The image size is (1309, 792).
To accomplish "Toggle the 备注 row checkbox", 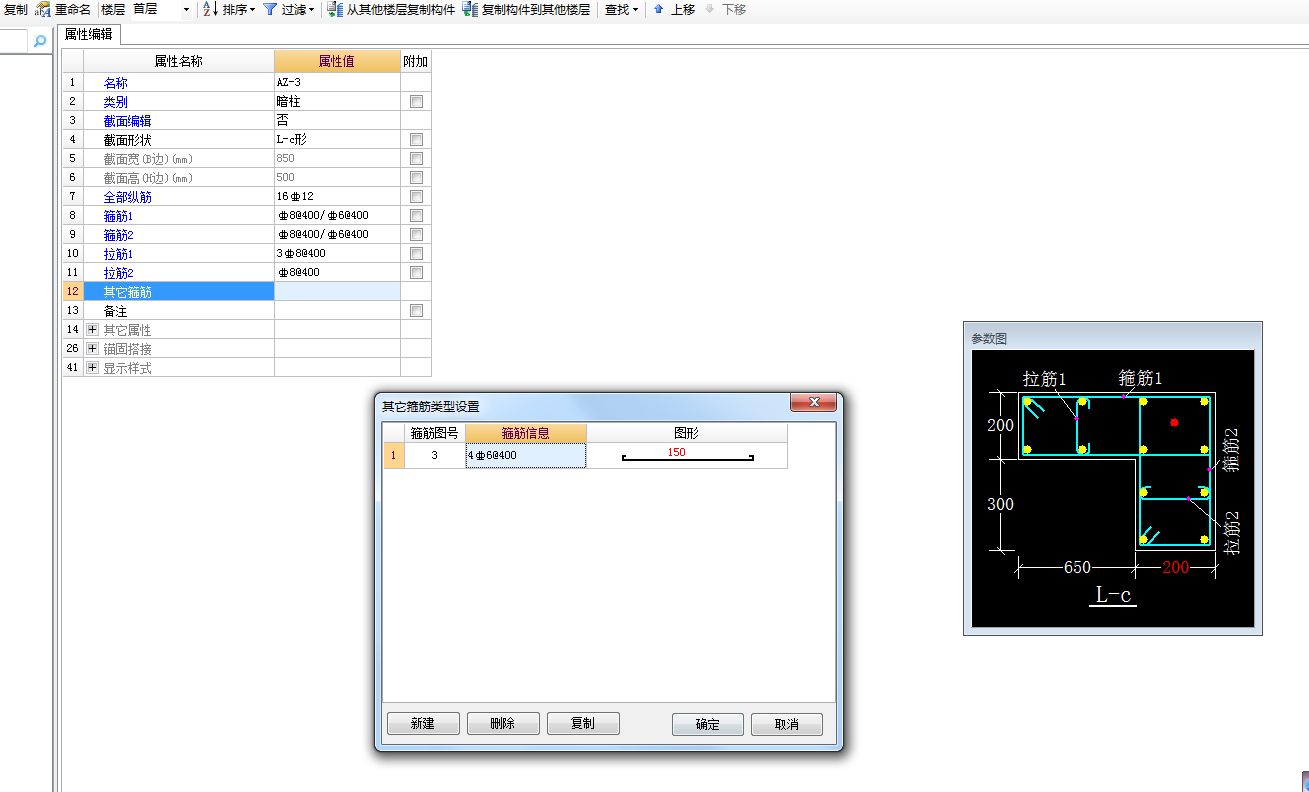I will pyautogui.click(x=416, y=311).
